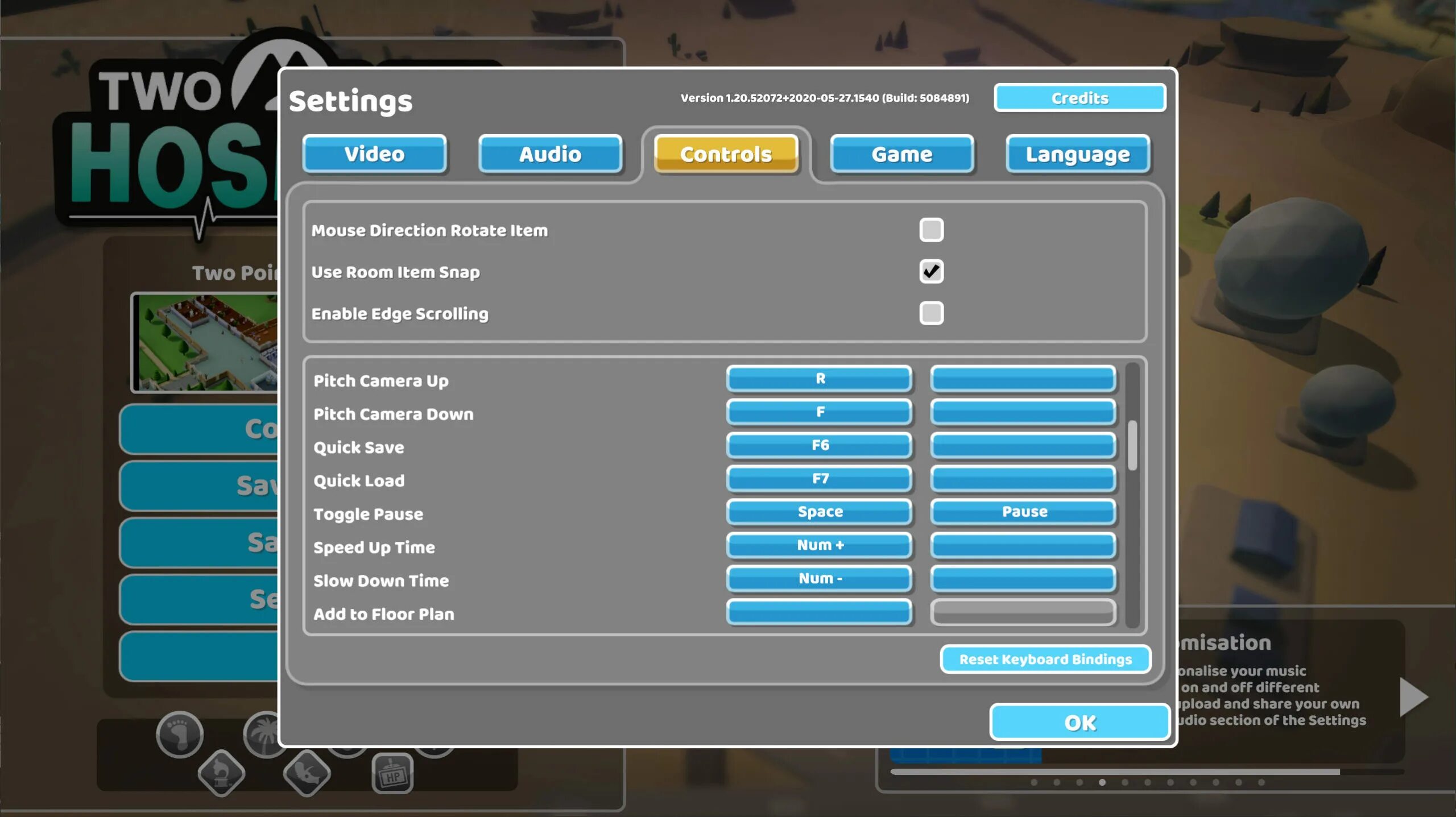
Task: Click the Quick Load F7 binding
Action: (820, 478)
